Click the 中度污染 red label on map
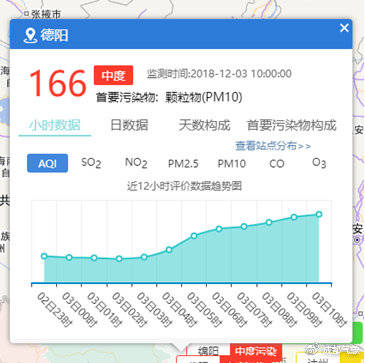 coord(256,351)
